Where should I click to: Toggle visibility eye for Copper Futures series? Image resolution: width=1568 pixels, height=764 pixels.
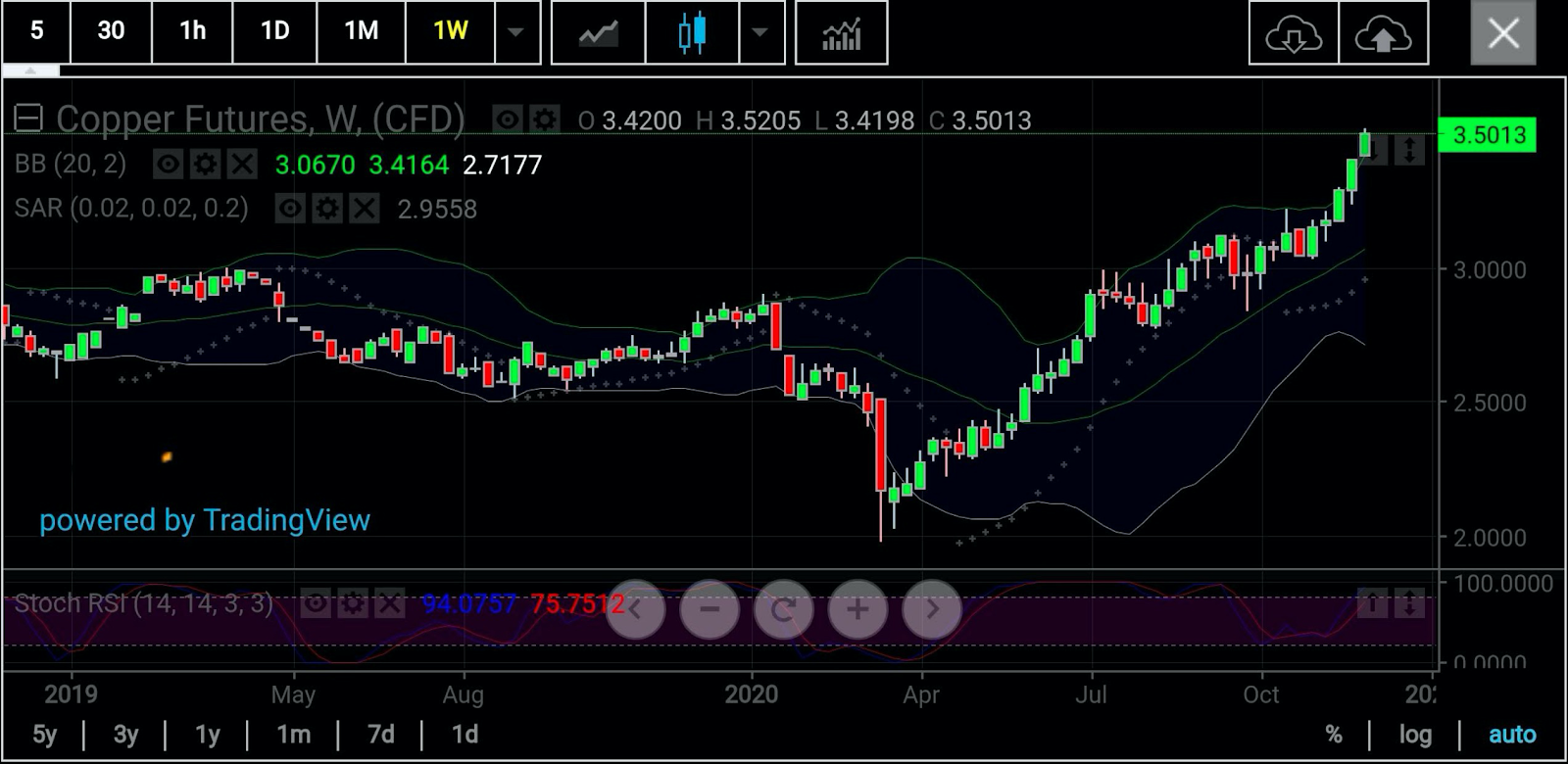[x=508, y=119]
